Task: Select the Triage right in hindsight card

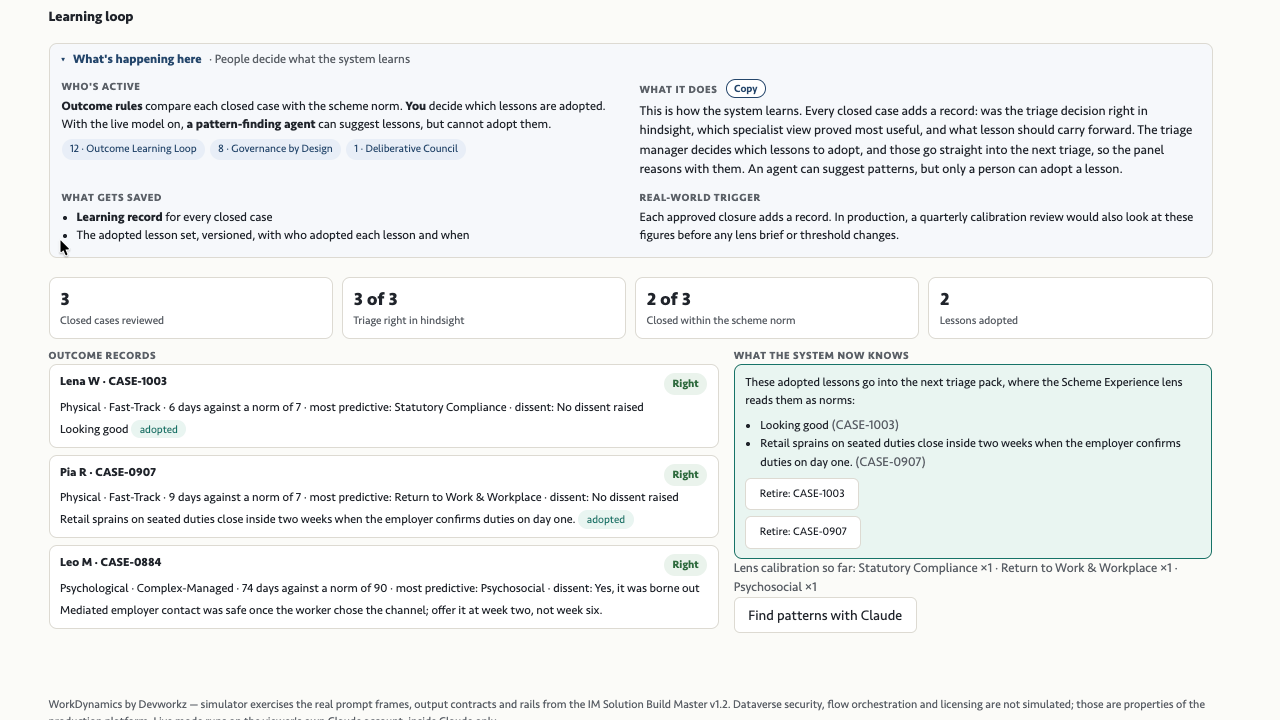Action: pos(484,308)
